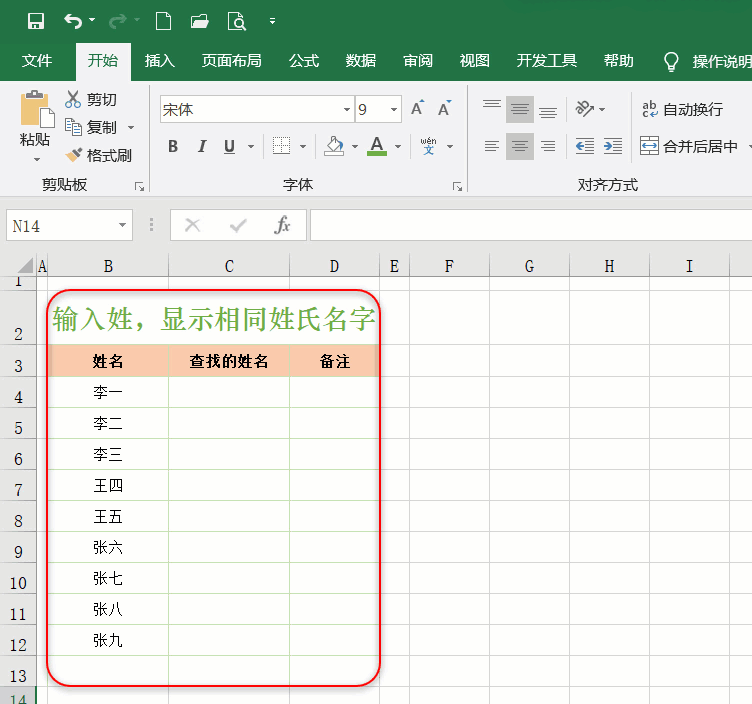
Task: Open the 帮助 tab
Action: (618, 61)
